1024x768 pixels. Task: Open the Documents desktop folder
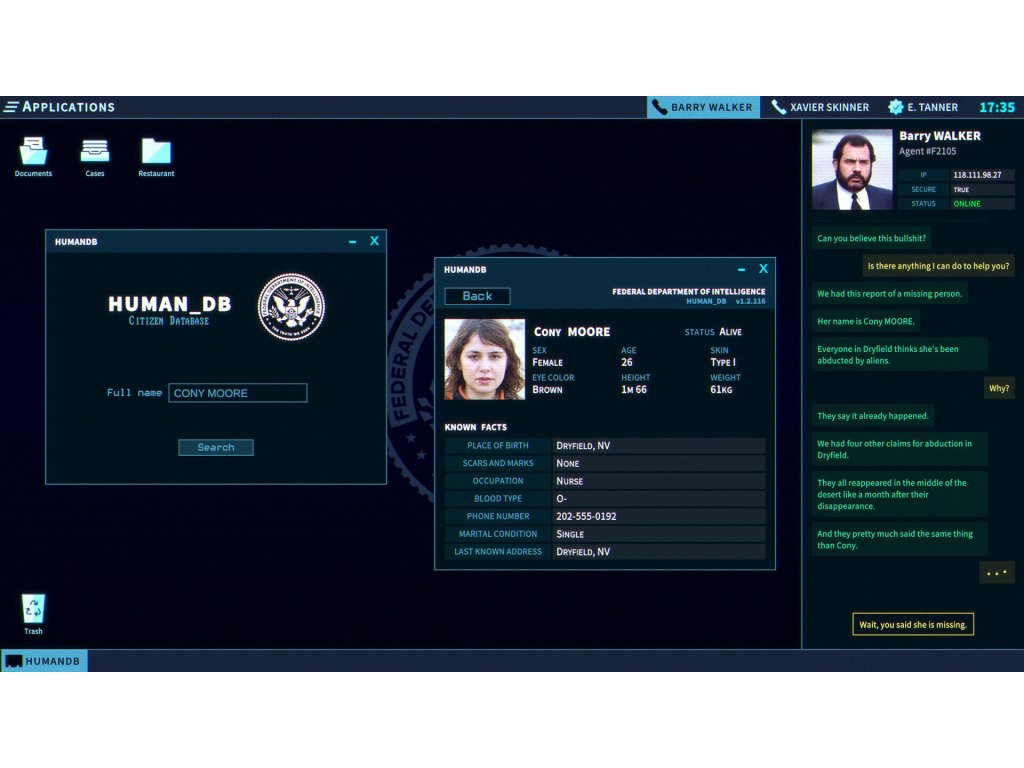(x=33, y=152)
